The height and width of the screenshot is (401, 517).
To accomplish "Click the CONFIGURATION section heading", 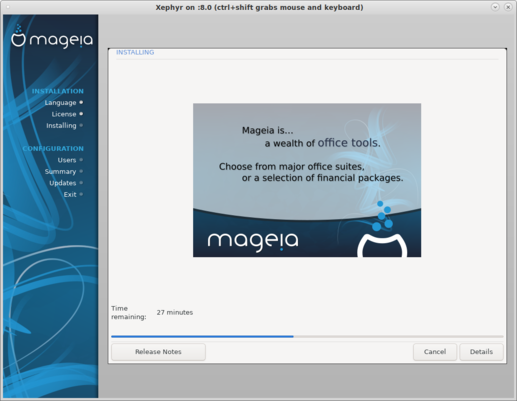I will coord(53,148).
